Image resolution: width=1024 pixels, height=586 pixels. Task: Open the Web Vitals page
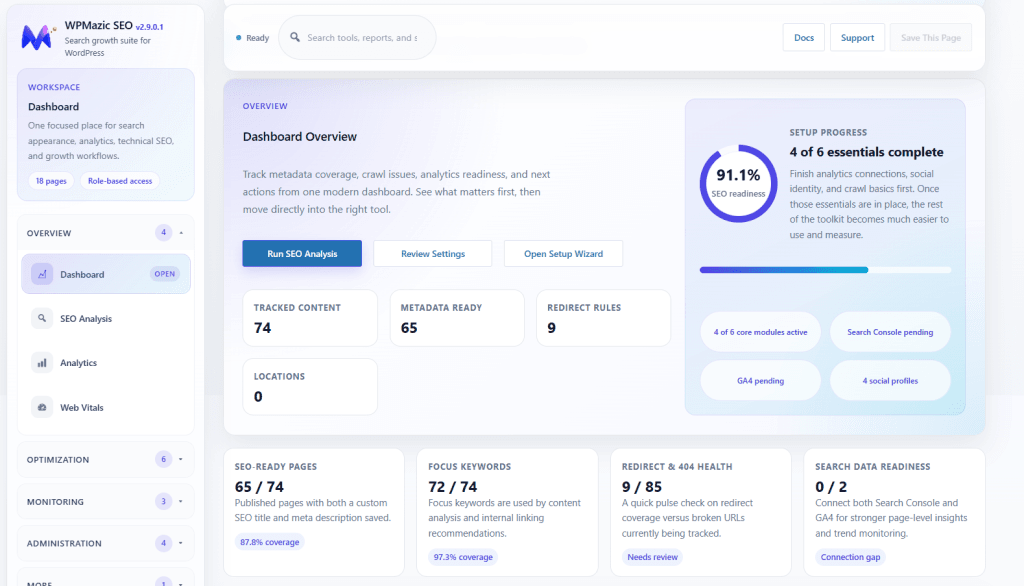tap(106, 407)
